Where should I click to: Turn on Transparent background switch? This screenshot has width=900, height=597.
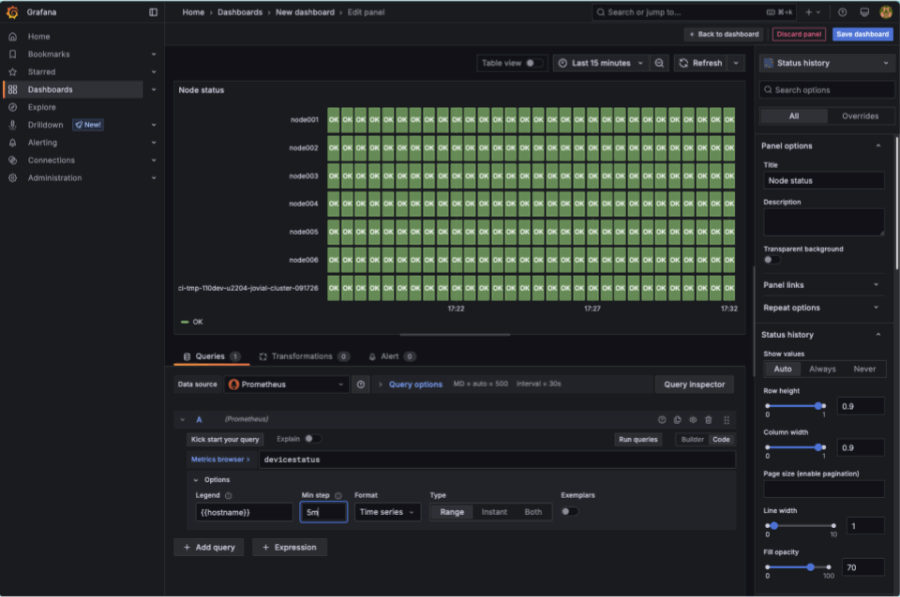tap(772, 260)
